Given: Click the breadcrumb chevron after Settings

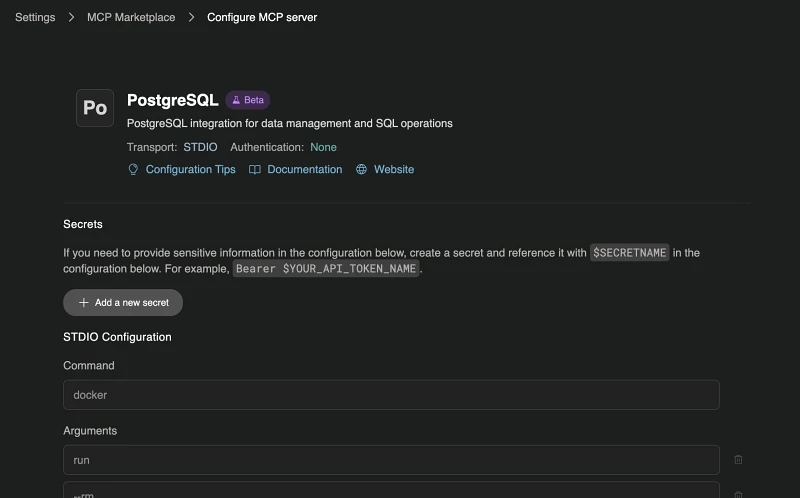Looking at the screenshot, I should (71, 17).
